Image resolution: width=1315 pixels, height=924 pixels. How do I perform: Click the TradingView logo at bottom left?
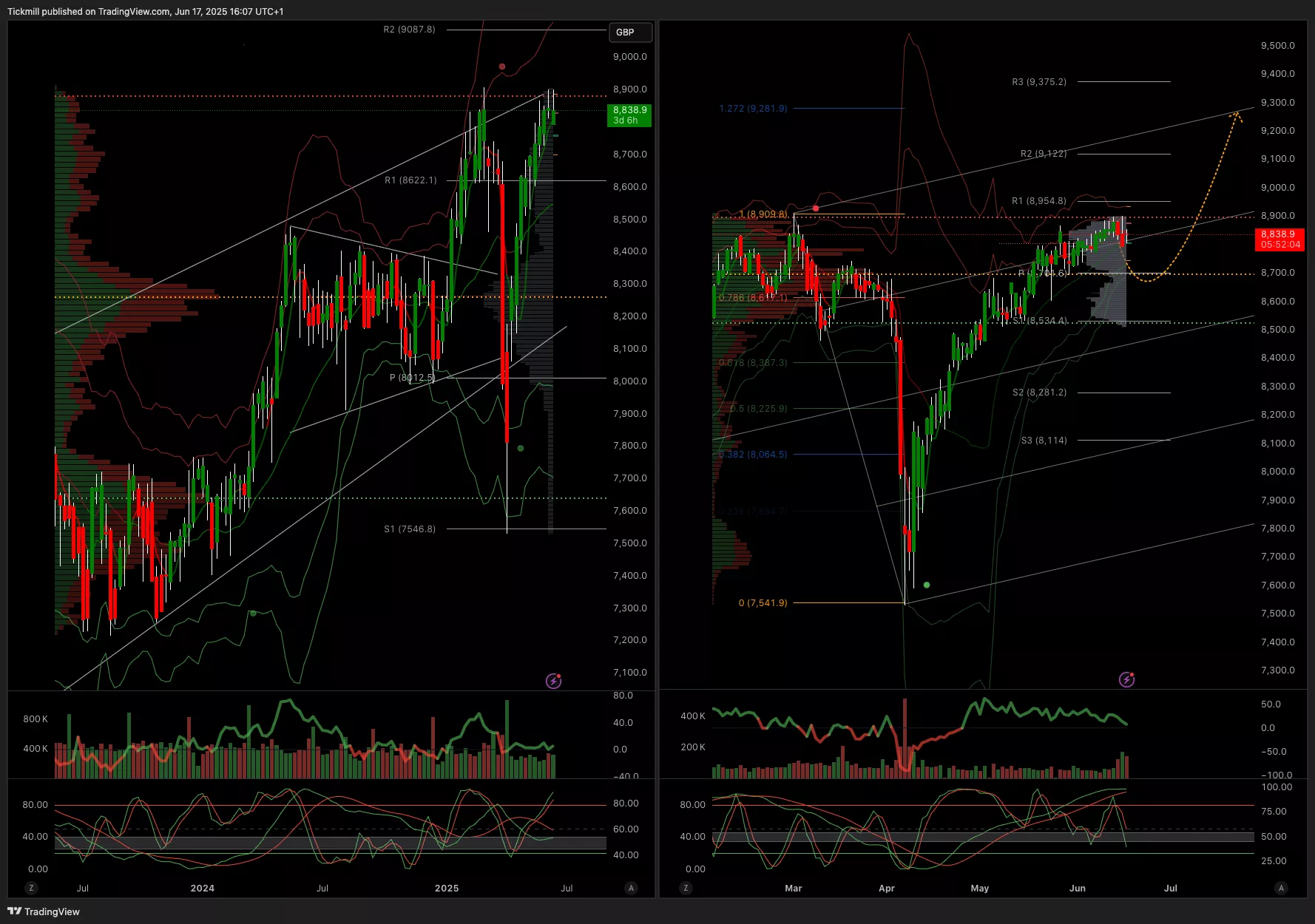pyautogui.click(x=44, y=911)
